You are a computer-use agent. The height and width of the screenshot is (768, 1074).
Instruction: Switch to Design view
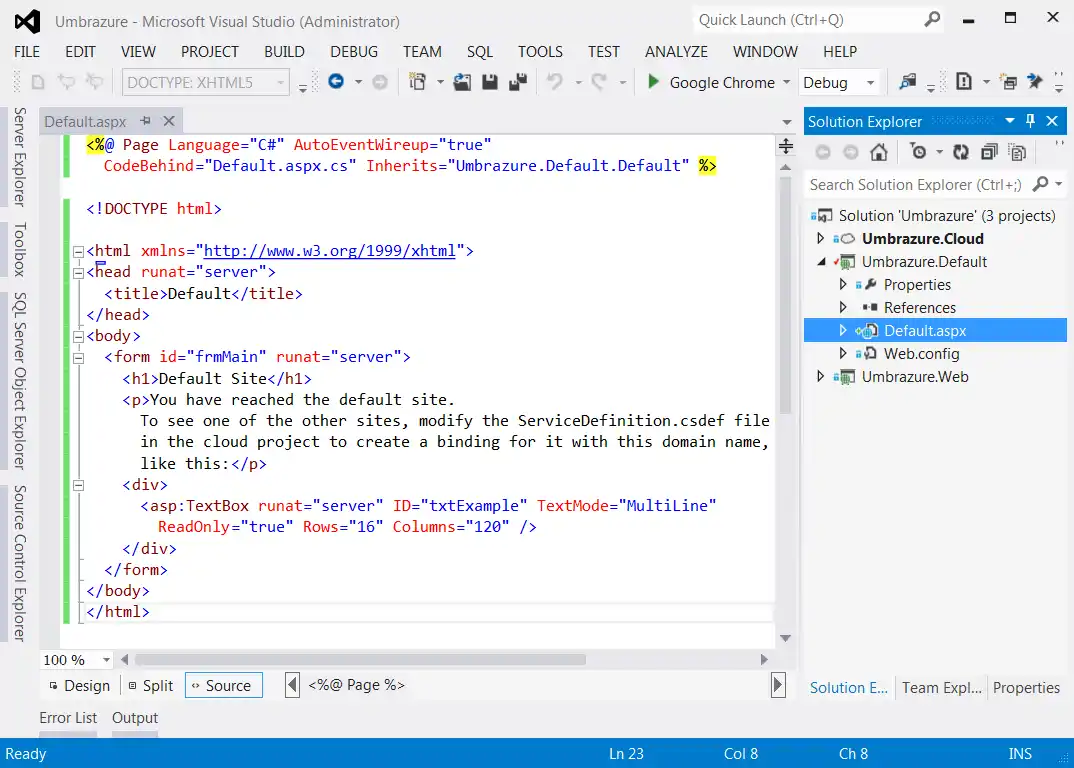pyautogui.click(x=79, y=686)
